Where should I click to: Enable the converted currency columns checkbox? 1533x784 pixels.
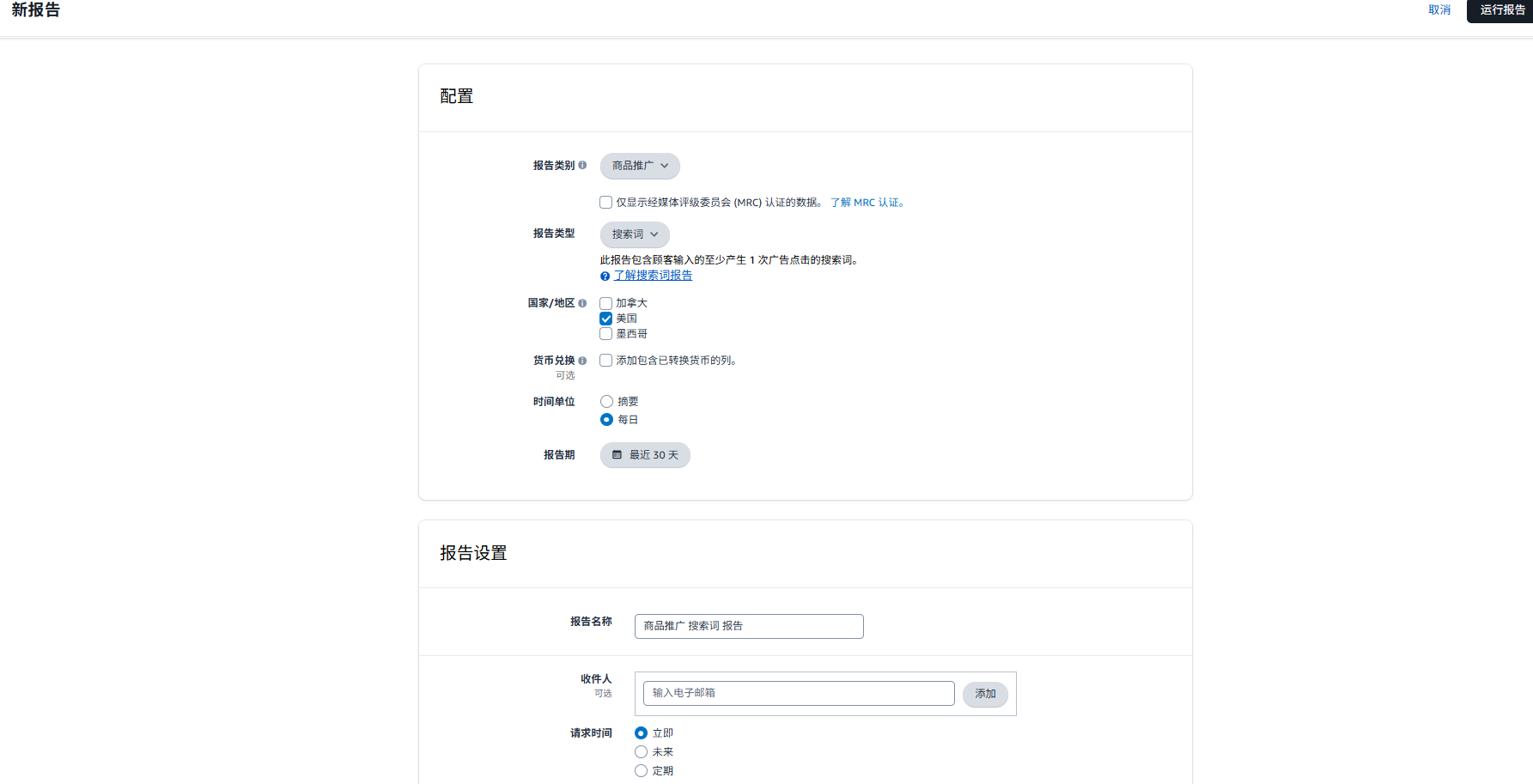pos(605,361)
